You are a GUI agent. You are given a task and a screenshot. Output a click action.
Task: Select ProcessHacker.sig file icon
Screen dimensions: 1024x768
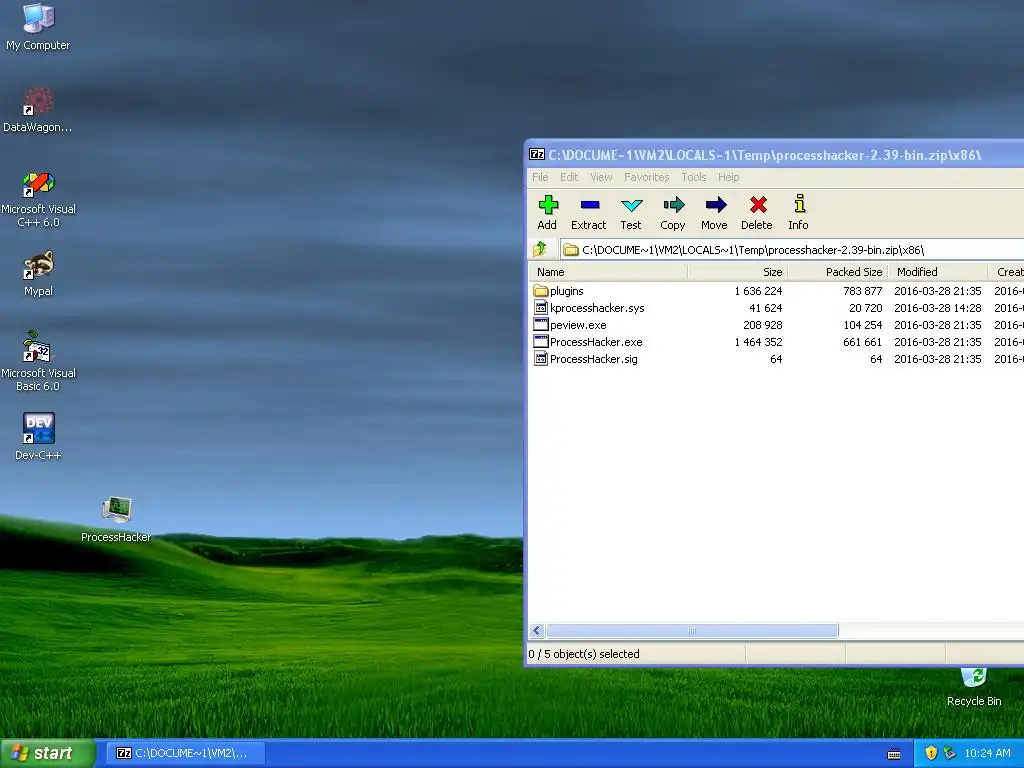coord(540,359)
